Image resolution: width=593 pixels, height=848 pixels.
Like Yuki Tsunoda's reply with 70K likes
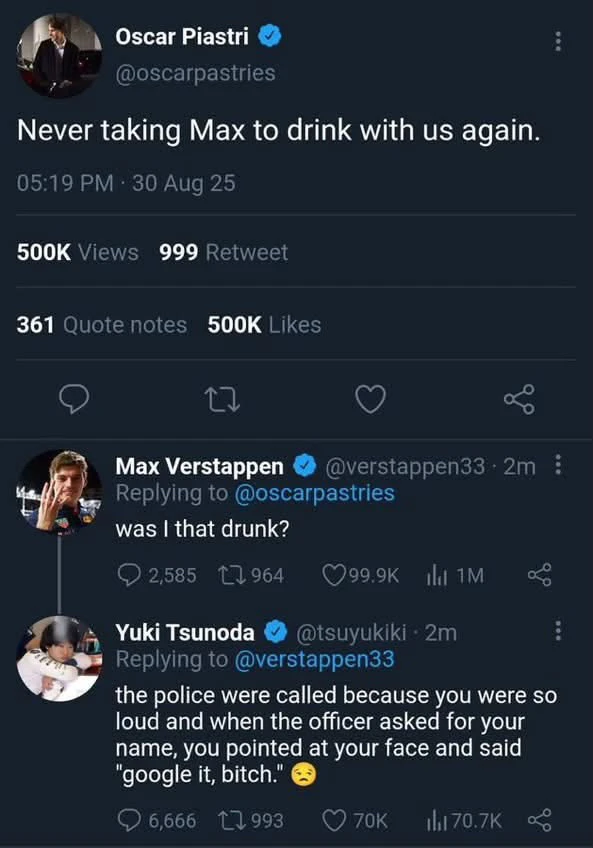click(355, 820)
